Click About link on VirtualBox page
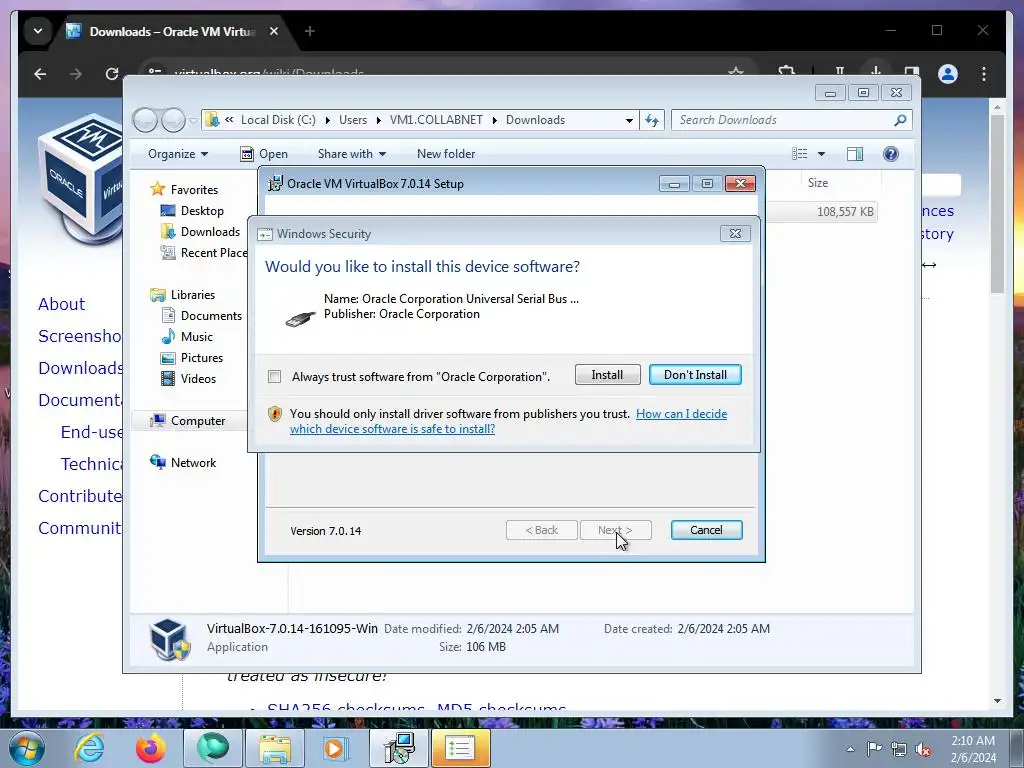This screenshot has height=768, width=1024. [61, 304]
